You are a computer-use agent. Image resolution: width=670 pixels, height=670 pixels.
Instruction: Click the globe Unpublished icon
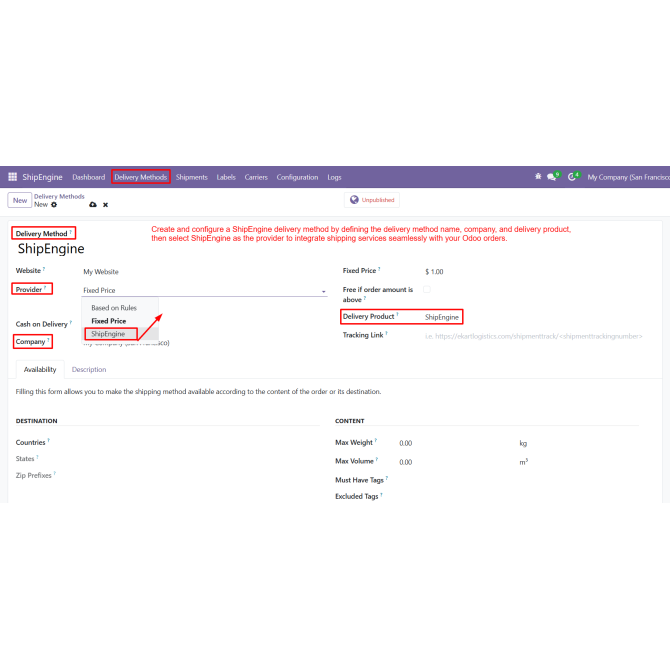click(x=354, y=200)
